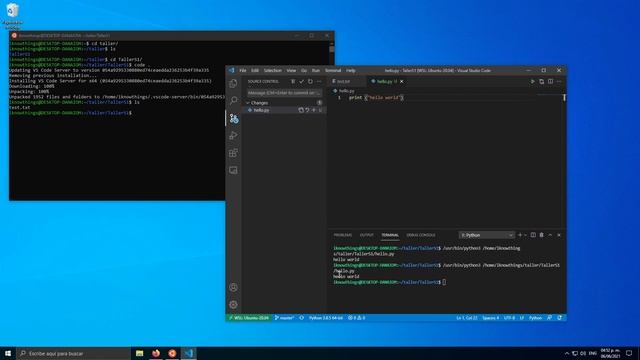Click the Windows Start button
The image size is (640, 360).
[x=8, y=353]
